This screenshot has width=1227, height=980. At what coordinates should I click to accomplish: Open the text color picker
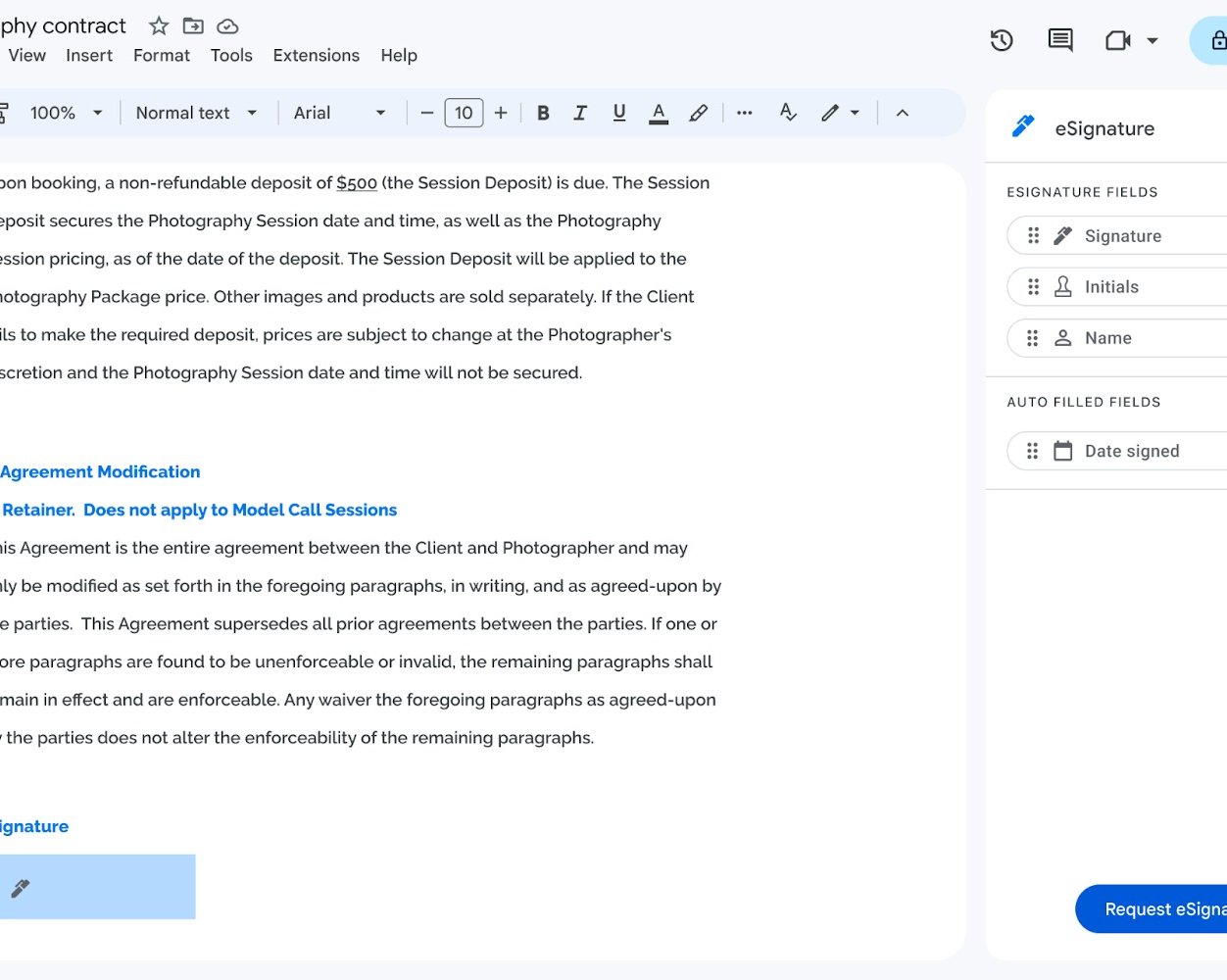(659, 113)
